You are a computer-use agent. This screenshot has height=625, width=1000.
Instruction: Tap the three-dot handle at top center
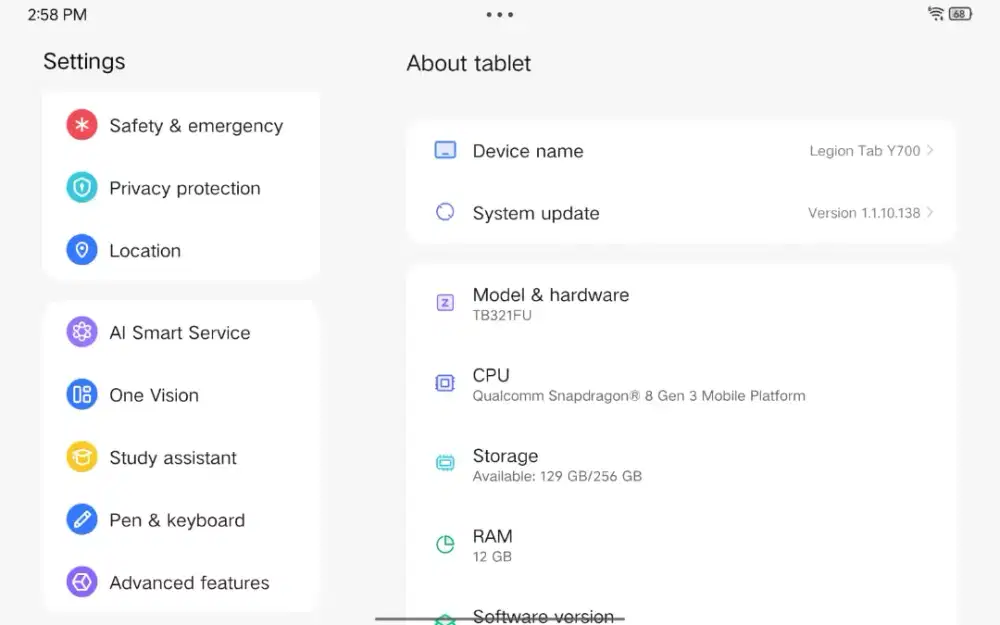click(x=499, y=14)
